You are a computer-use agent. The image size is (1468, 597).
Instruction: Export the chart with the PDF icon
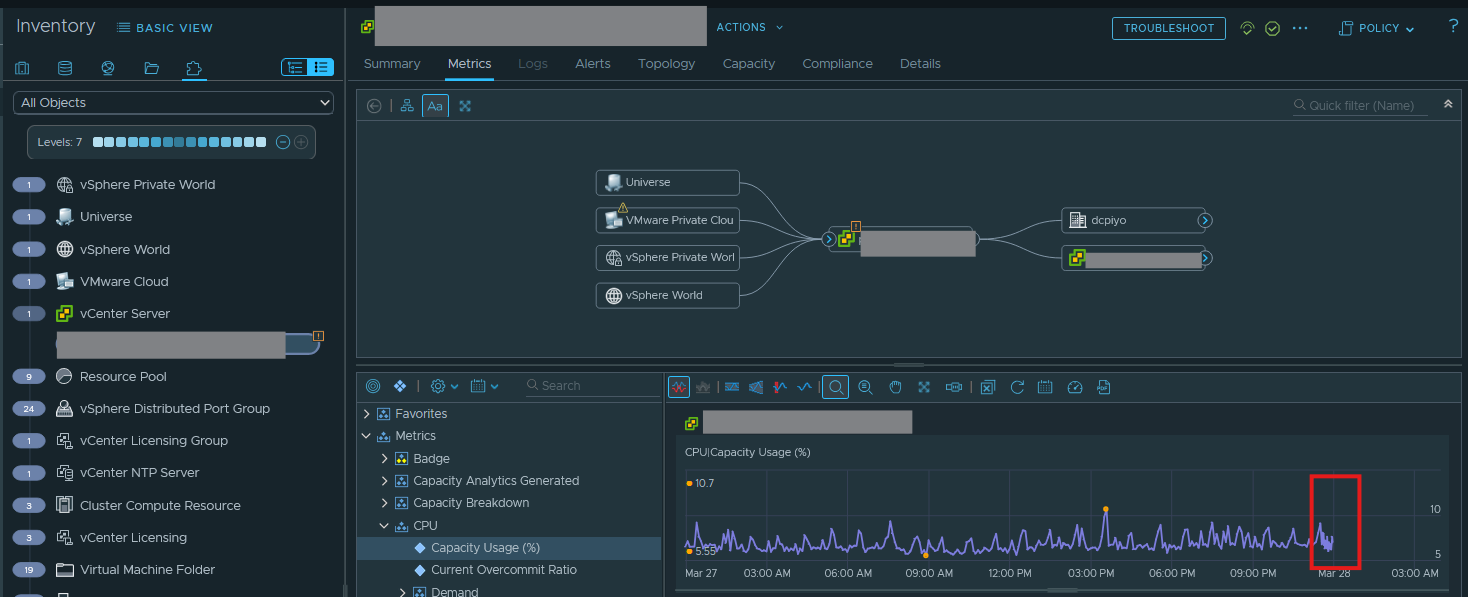point(1104,387)
